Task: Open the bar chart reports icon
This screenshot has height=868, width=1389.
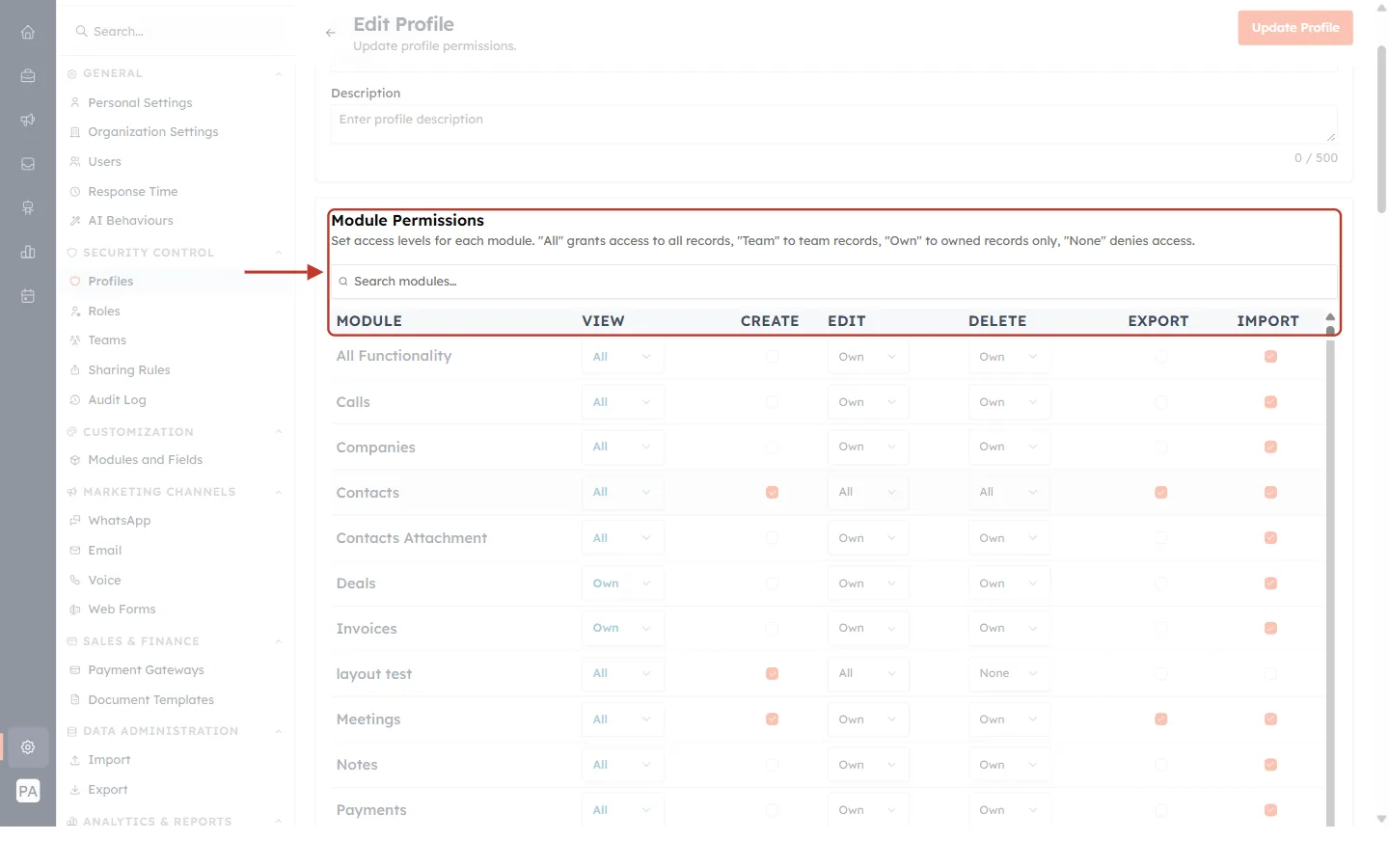Action: (28, 252)
